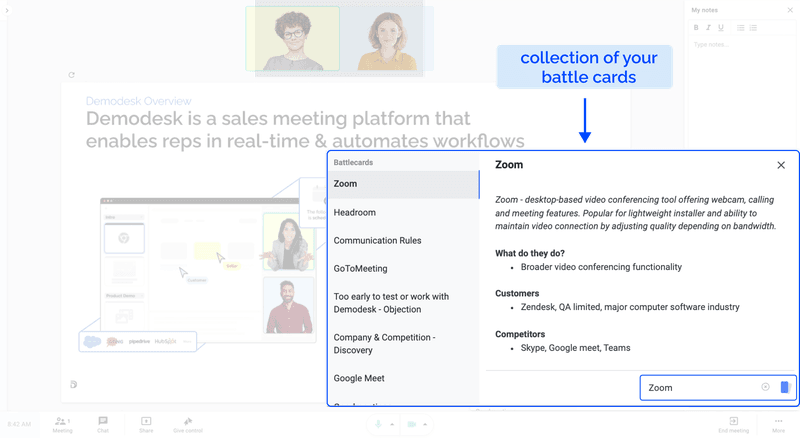800x438 pixels.
Task: Toggle the microphone mute
Action: [x=378, y=424]
